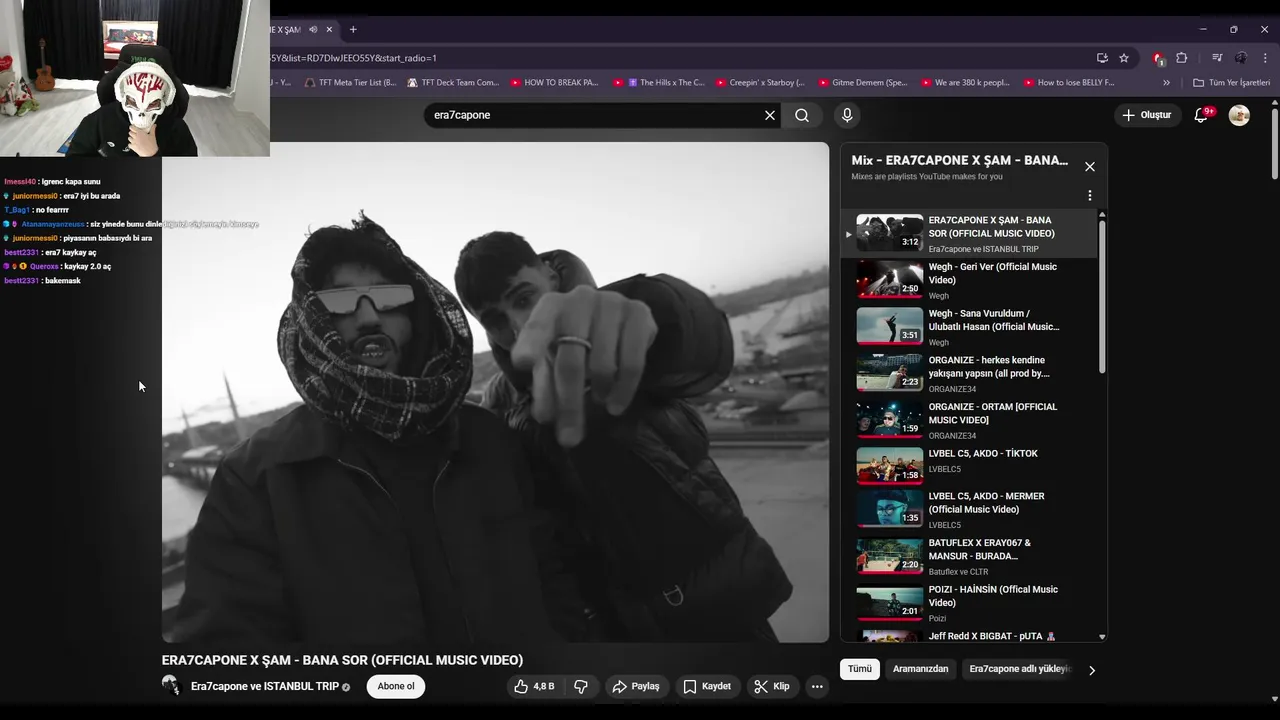Click Mix - ERA7CAPONE X ŞAM playlist title
1280x720 pixels.
click(960, 160)
